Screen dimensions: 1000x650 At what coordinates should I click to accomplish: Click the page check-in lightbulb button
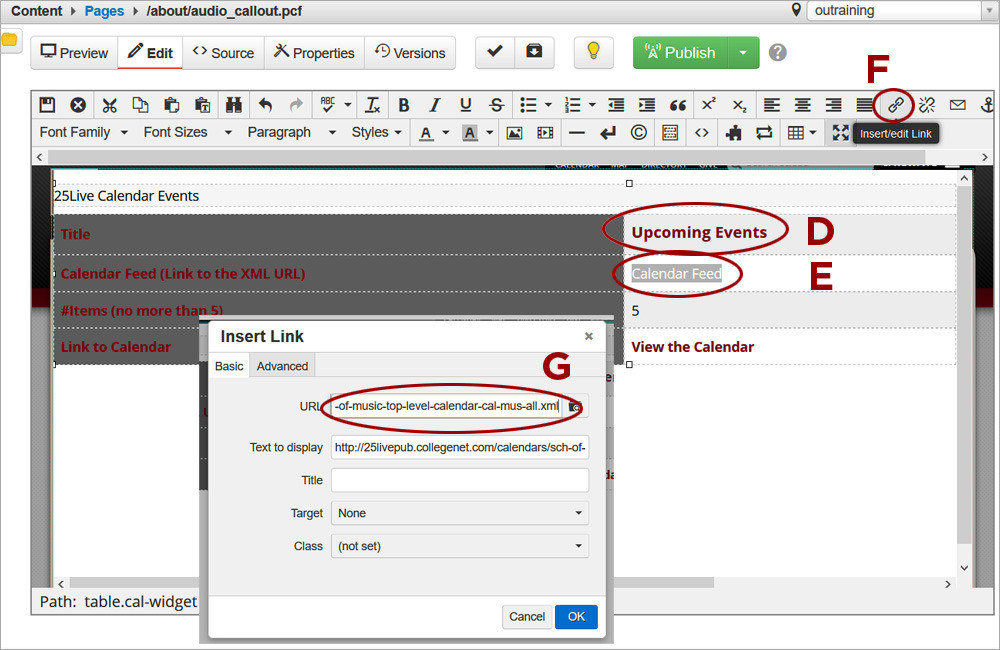[593, 52]
